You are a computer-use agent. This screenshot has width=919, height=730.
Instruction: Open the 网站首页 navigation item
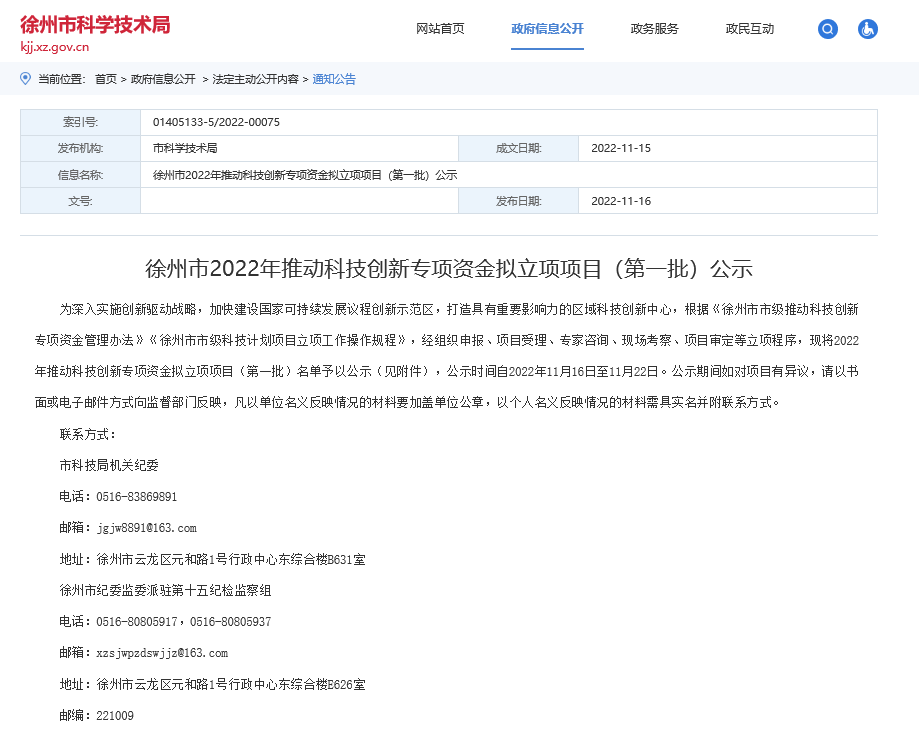(x=440, y=29)
